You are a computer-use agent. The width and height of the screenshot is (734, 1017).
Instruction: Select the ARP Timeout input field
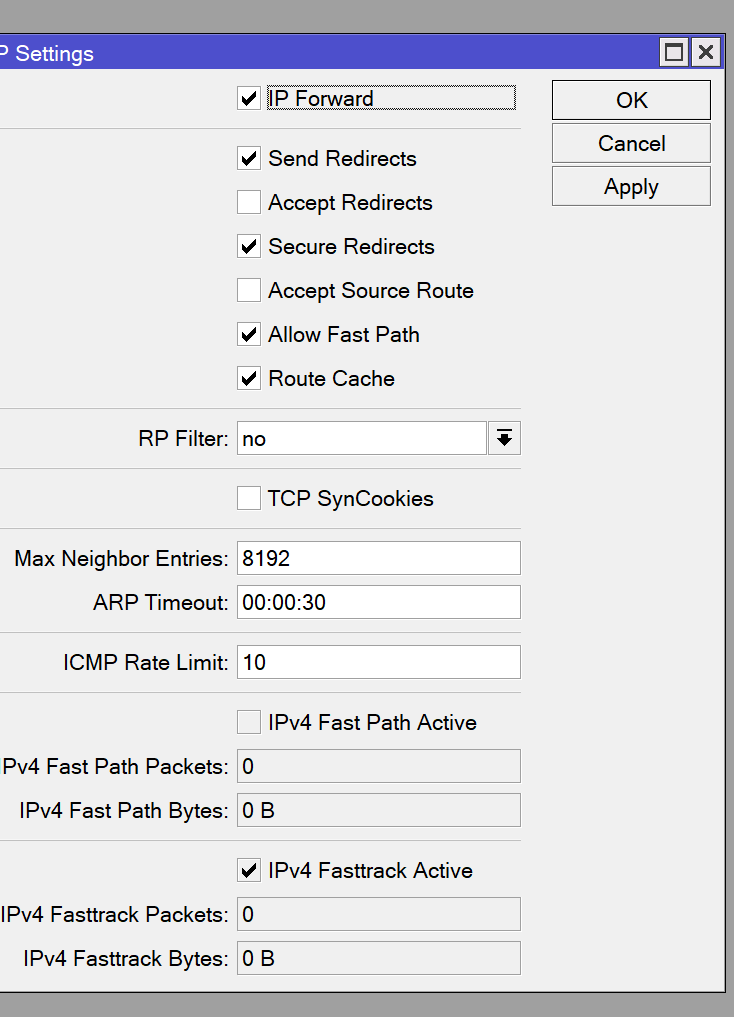(378, 602)
